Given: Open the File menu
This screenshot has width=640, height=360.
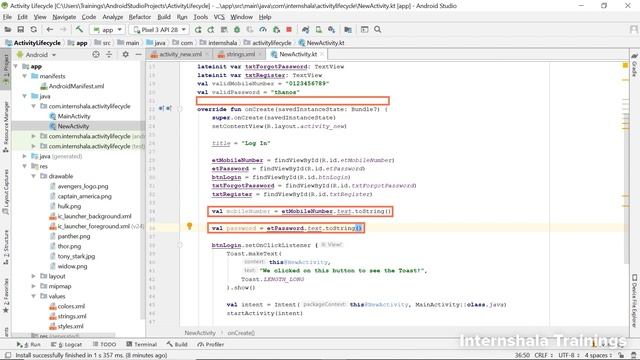Looking at the screenshot, I should click(x=7, y=17).
